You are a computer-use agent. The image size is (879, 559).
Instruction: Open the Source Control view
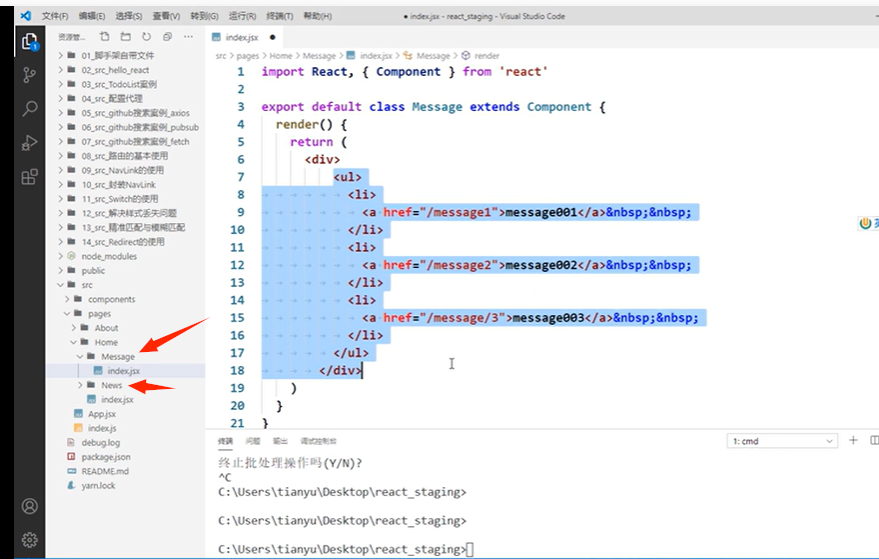click(29, 75)
